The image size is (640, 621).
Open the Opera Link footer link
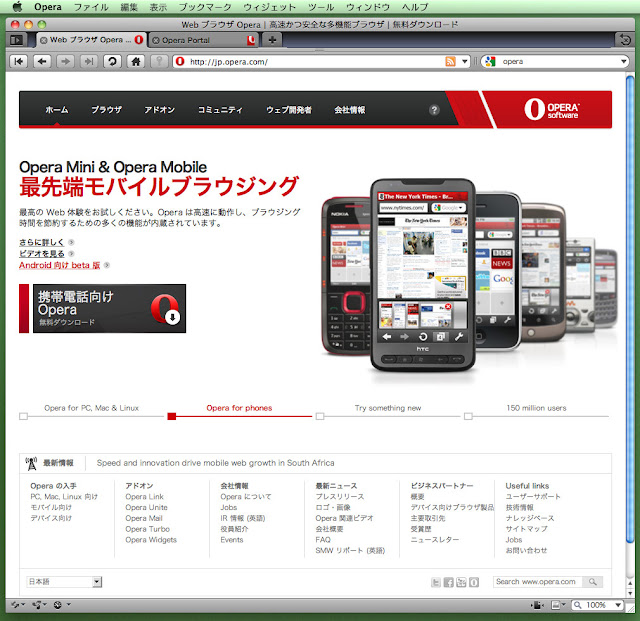pos(144,496)
